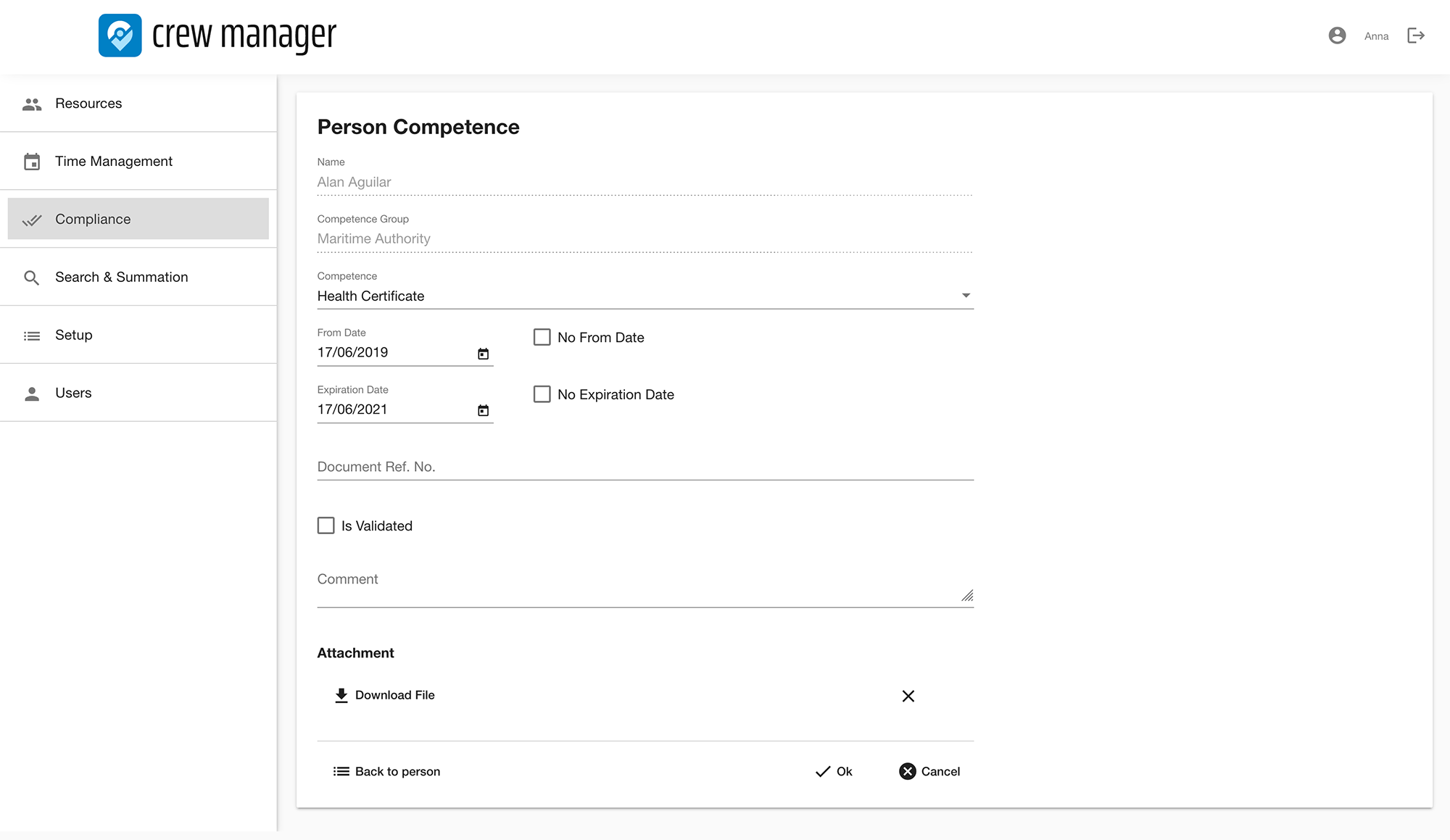Remove the attachment with X icon
Screen dimensions: 1450x840
(x=908, y=696)
